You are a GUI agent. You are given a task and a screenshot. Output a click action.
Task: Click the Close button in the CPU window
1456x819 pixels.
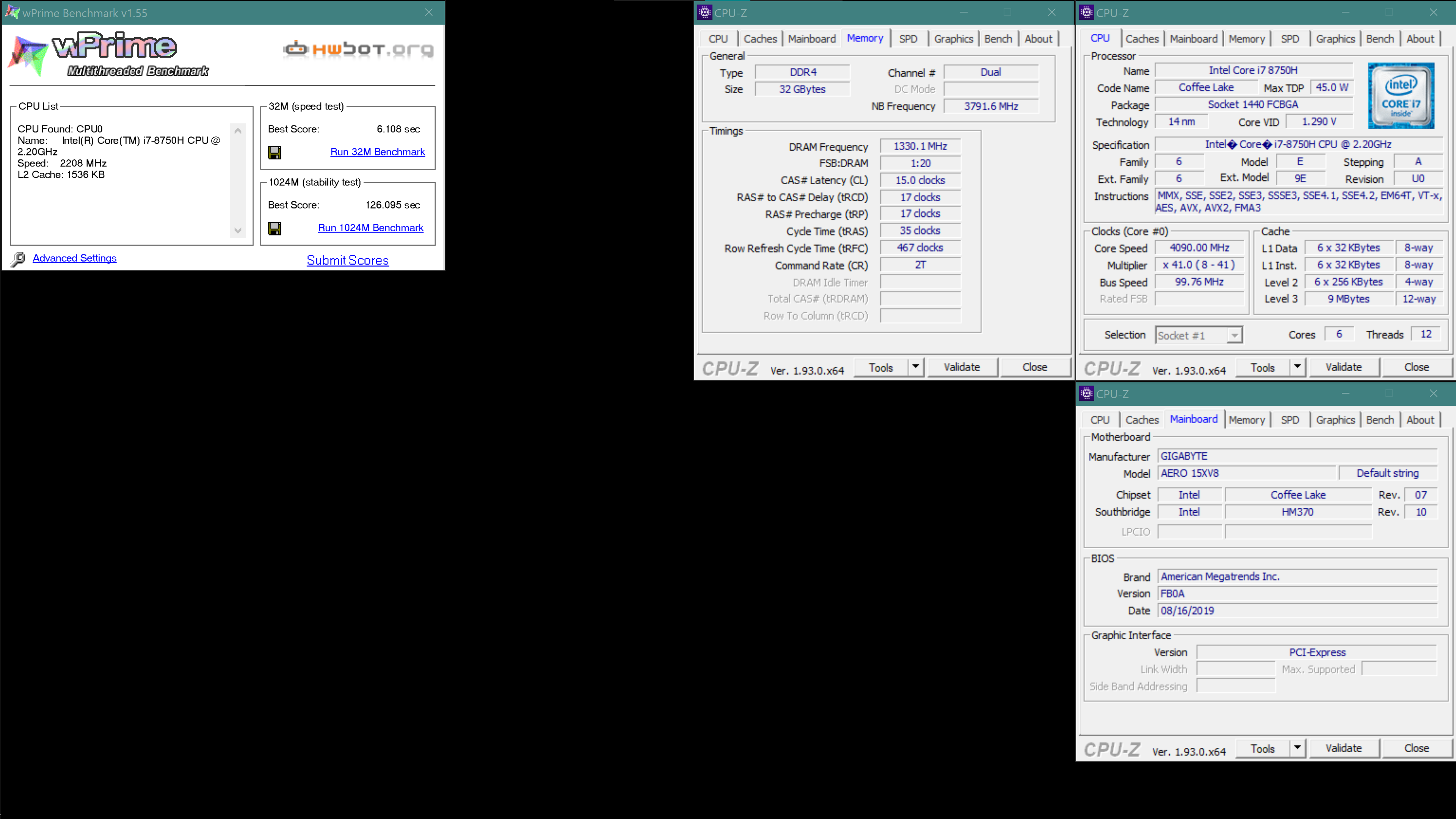pyautogui.click(x=1417, y=367)
